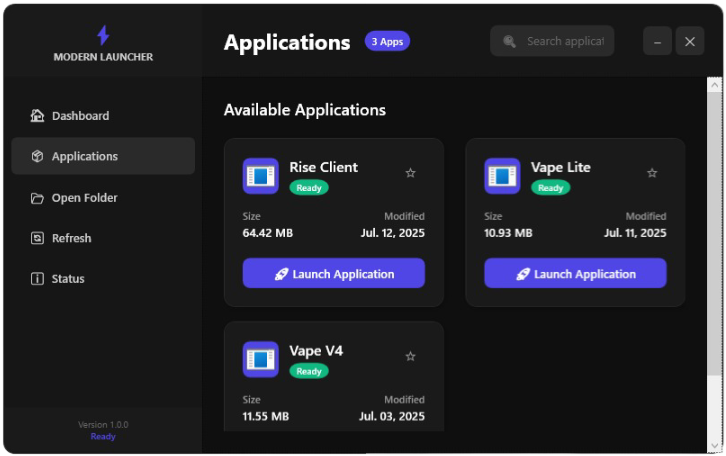Click the Vape Lite app icon
726x456 pixels.
pos(502,176)
